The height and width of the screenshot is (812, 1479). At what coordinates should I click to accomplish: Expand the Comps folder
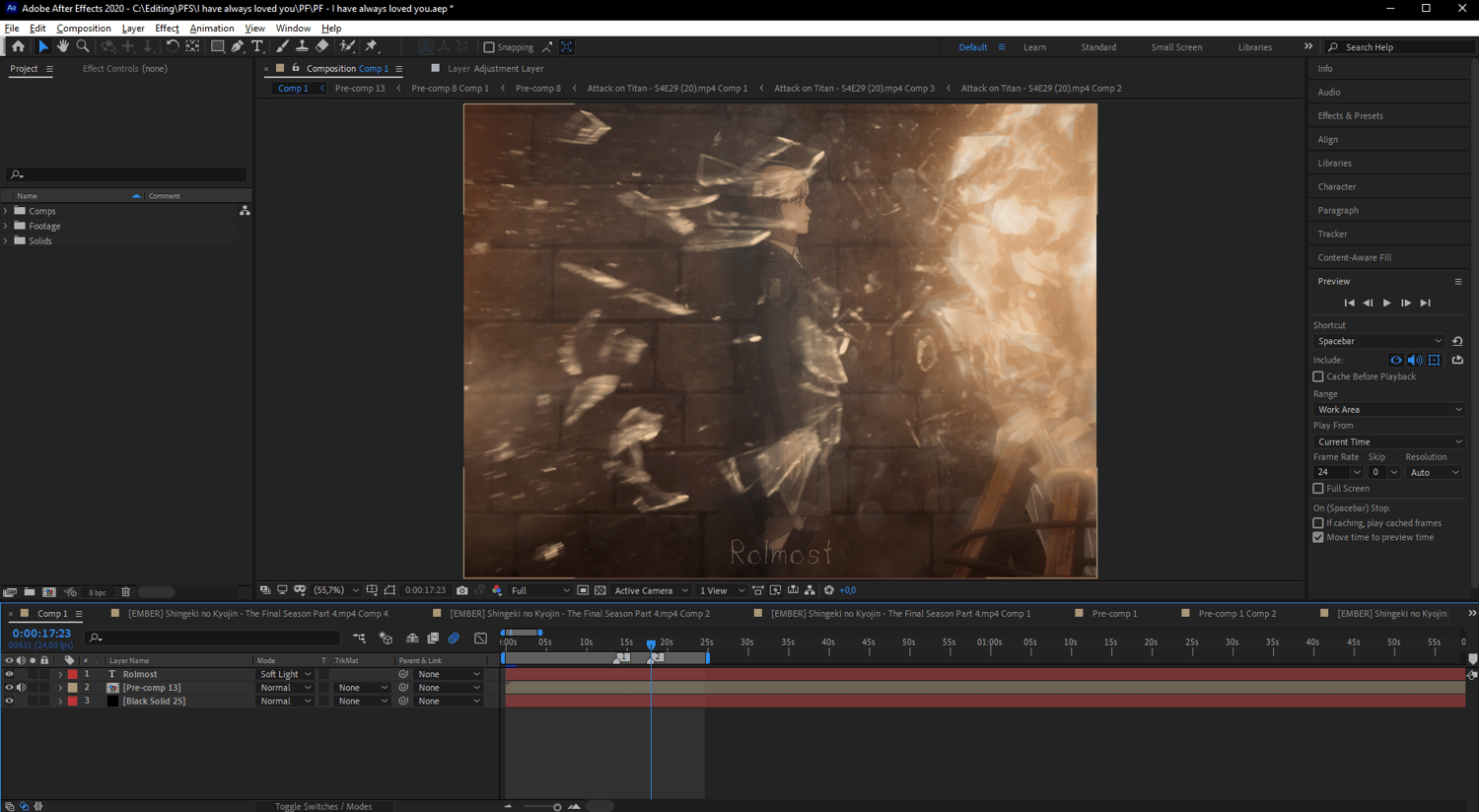click(6, 211)
